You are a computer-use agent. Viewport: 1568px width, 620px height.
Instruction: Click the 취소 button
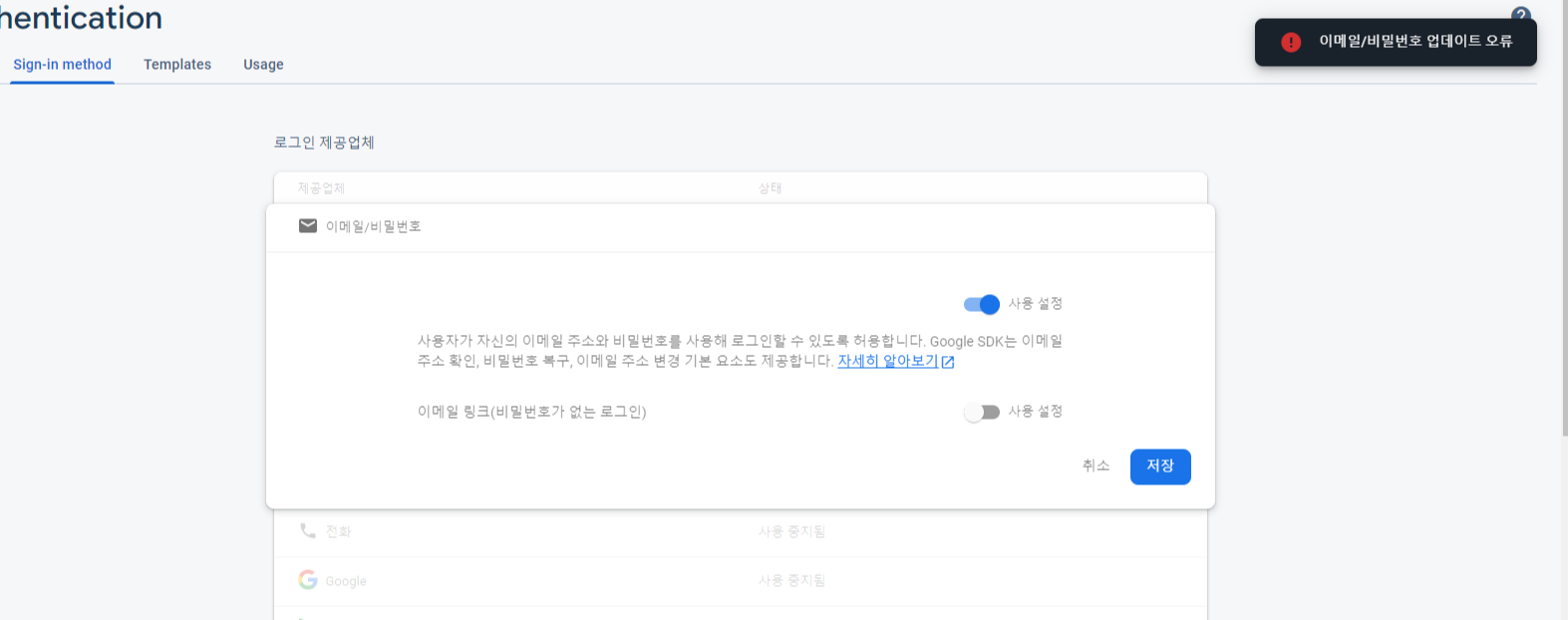pos(1096,465)
